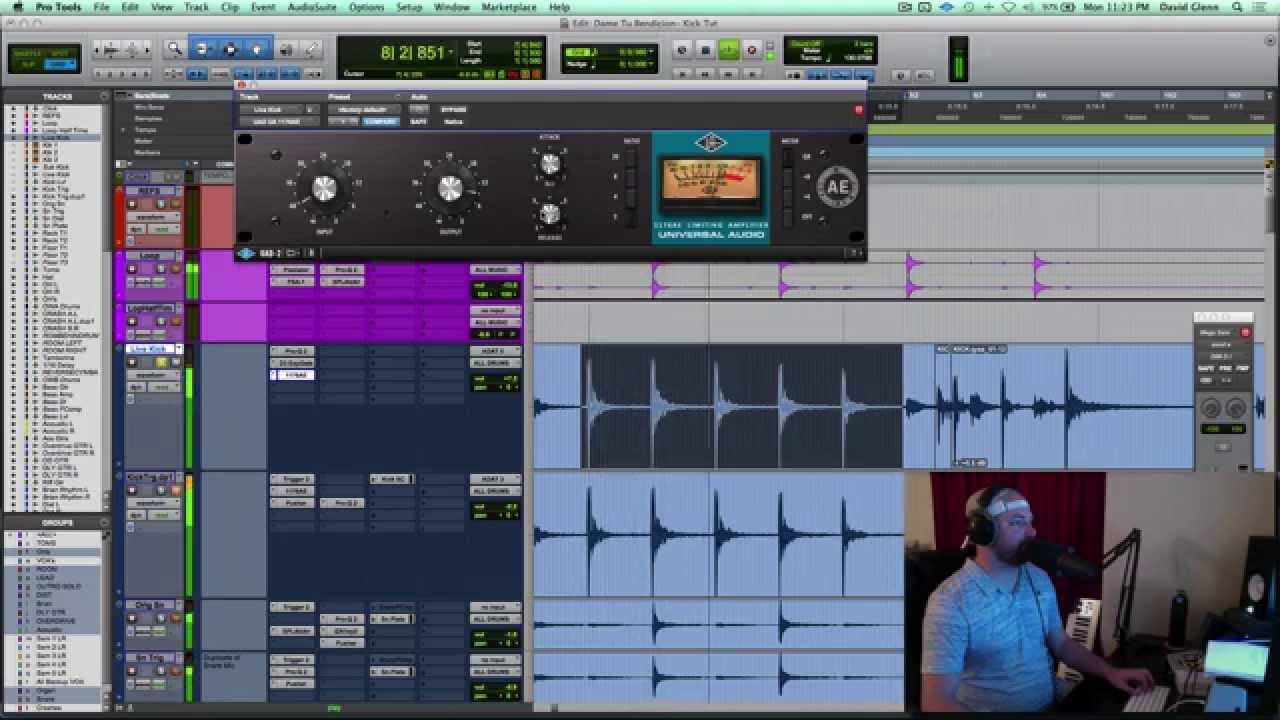Image resolution: width=1280 pixels, height=720 pixels.
Task: Solo the Loop track
Action: 161,268
